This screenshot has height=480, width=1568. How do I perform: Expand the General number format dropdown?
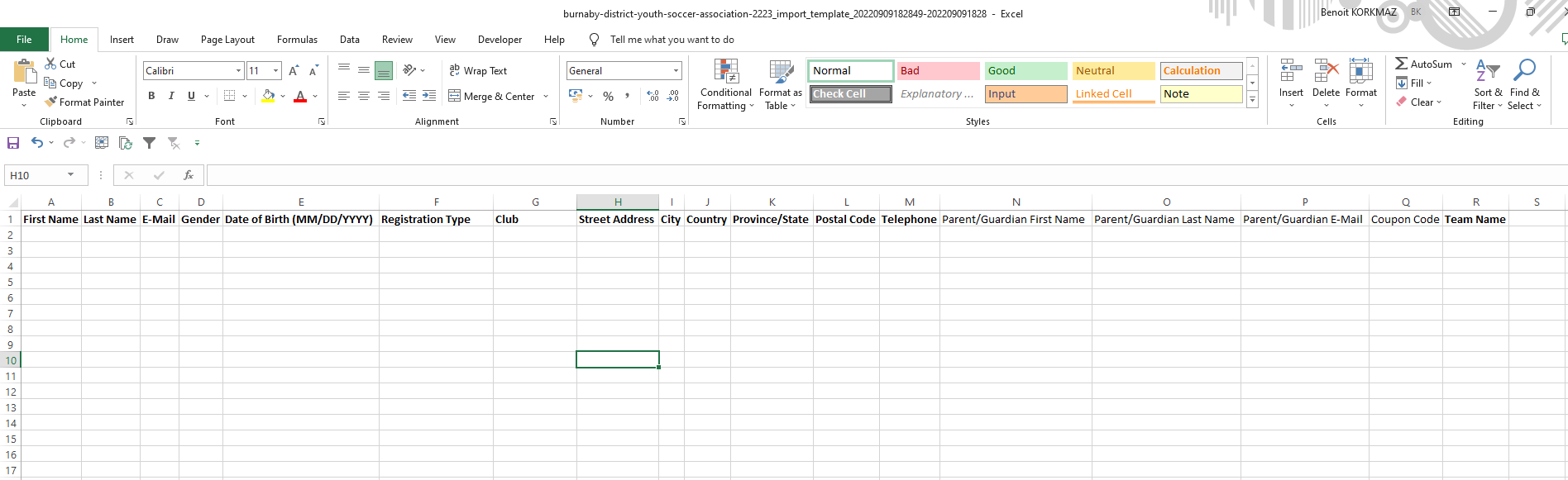(x=676, y=71)
